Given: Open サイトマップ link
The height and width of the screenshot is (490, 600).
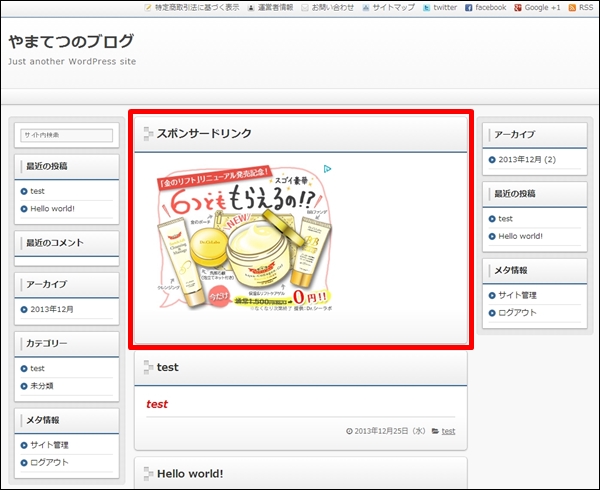Looking at the screenshot, I should pyautogui.click(x=394, y=8).
